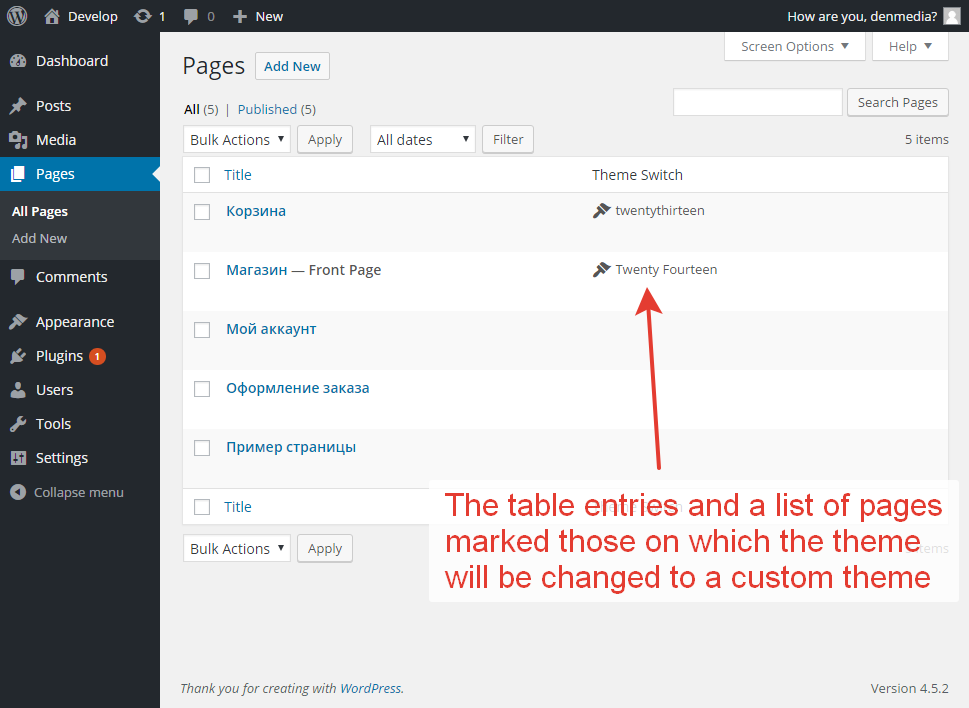Click the Dashboard gauge icon
This screenshot has height=708, width=969.
click(18, 61)
